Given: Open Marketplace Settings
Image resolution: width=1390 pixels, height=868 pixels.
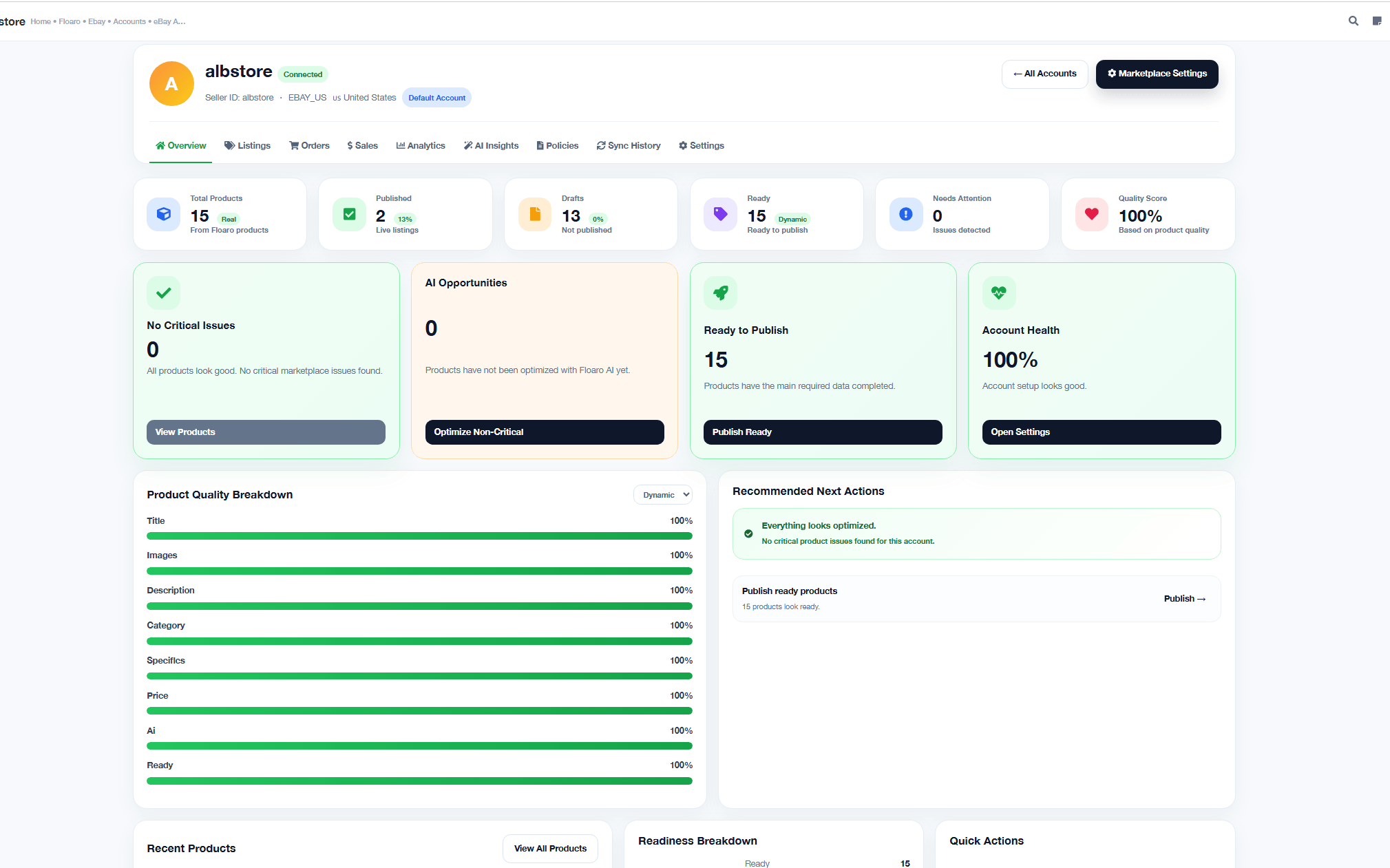Looking at the screenshot, I should point(1157,74).
